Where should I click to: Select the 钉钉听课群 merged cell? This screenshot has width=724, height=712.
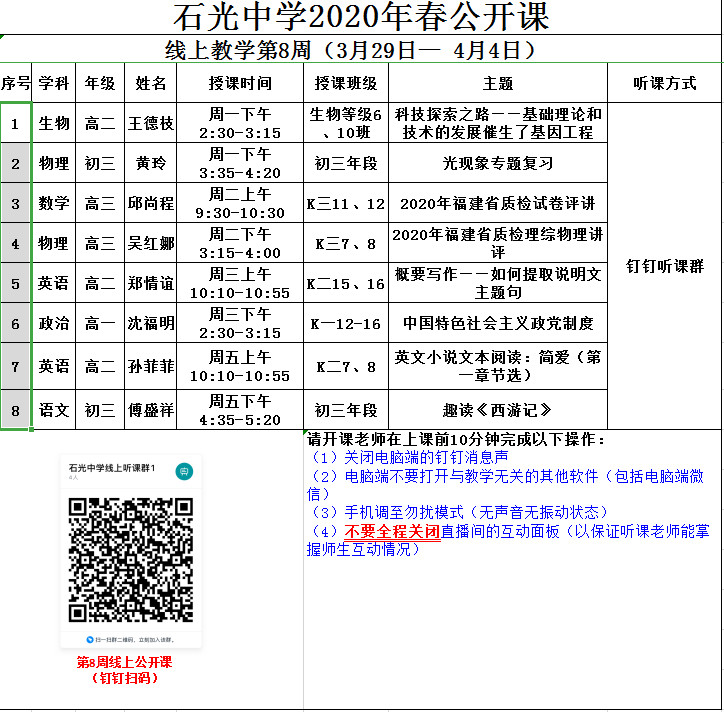pyautogui.click(x=664, y=266)
